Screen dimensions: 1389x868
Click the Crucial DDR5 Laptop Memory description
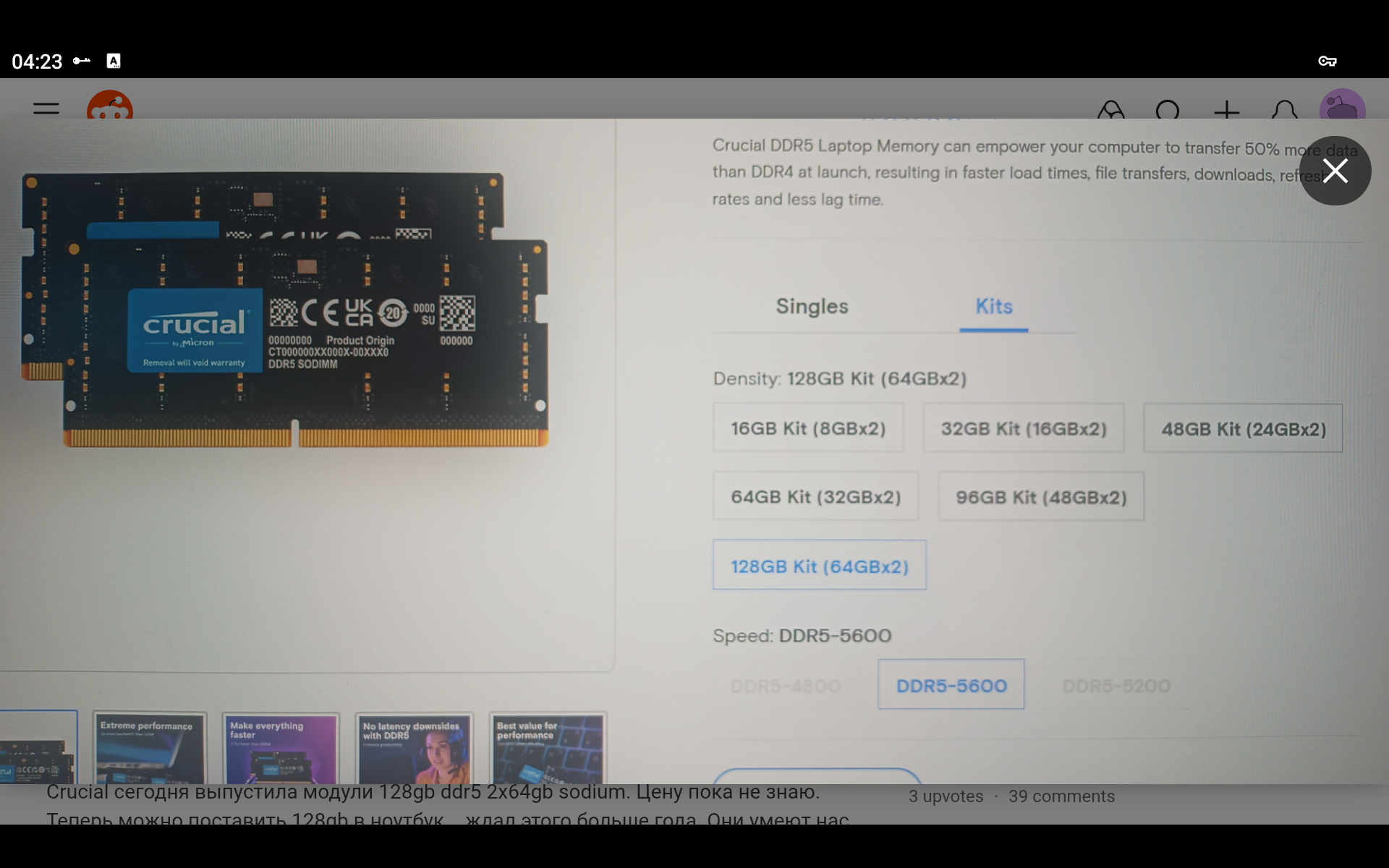(x=1035, y=172)
